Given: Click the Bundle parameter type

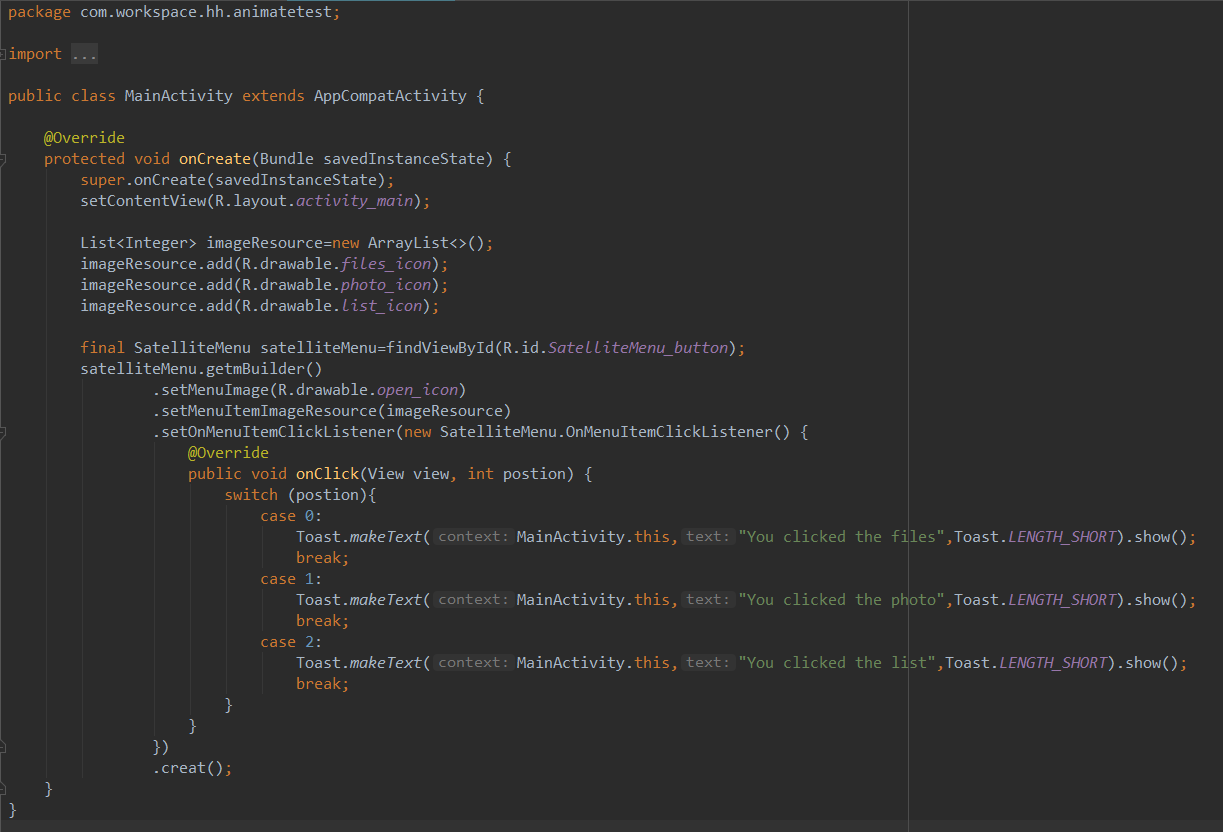Looking at the screenshot, I should [x=287, y=159].
